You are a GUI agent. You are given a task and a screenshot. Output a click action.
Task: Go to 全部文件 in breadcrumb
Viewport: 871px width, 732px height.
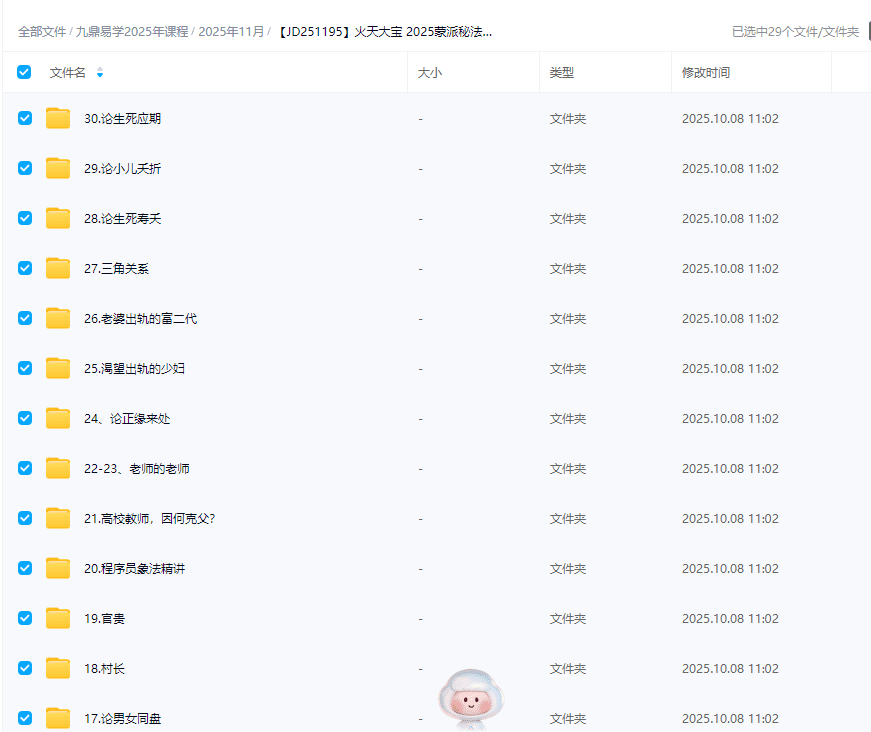41,32
